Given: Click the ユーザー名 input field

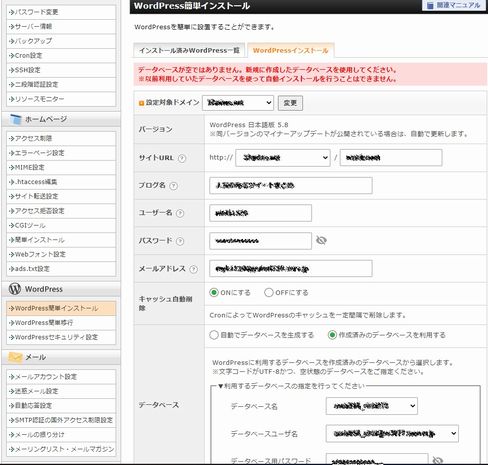Looking at the screenshot, I should coord(260,213).
